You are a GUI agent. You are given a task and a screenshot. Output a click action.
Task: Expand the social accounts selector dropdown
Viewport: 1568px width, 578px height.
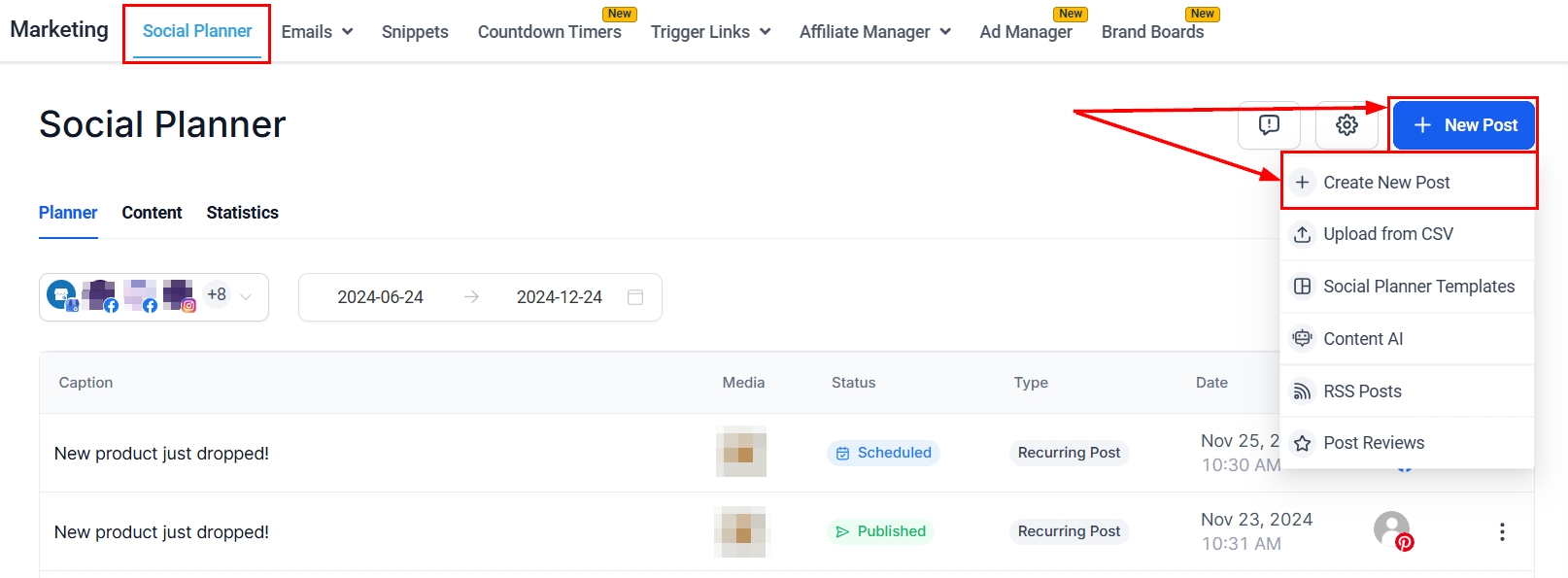(x=246, y=297)
